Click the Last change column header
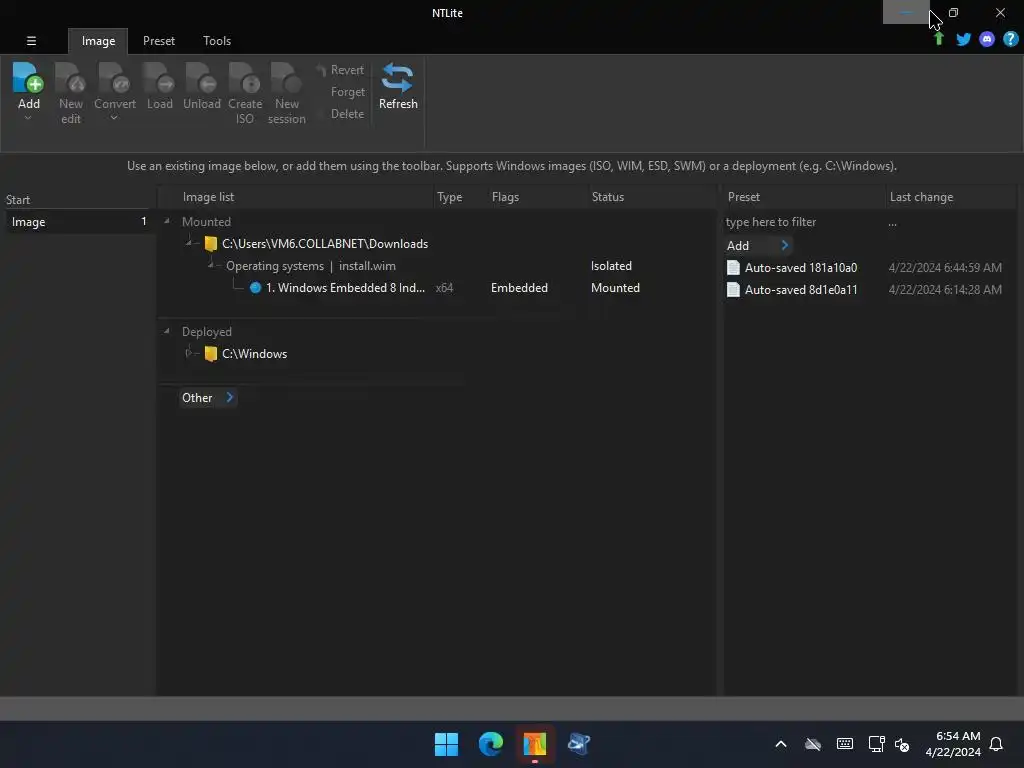The height and width of the screenshot is (768, 1024). click(921, 197)
